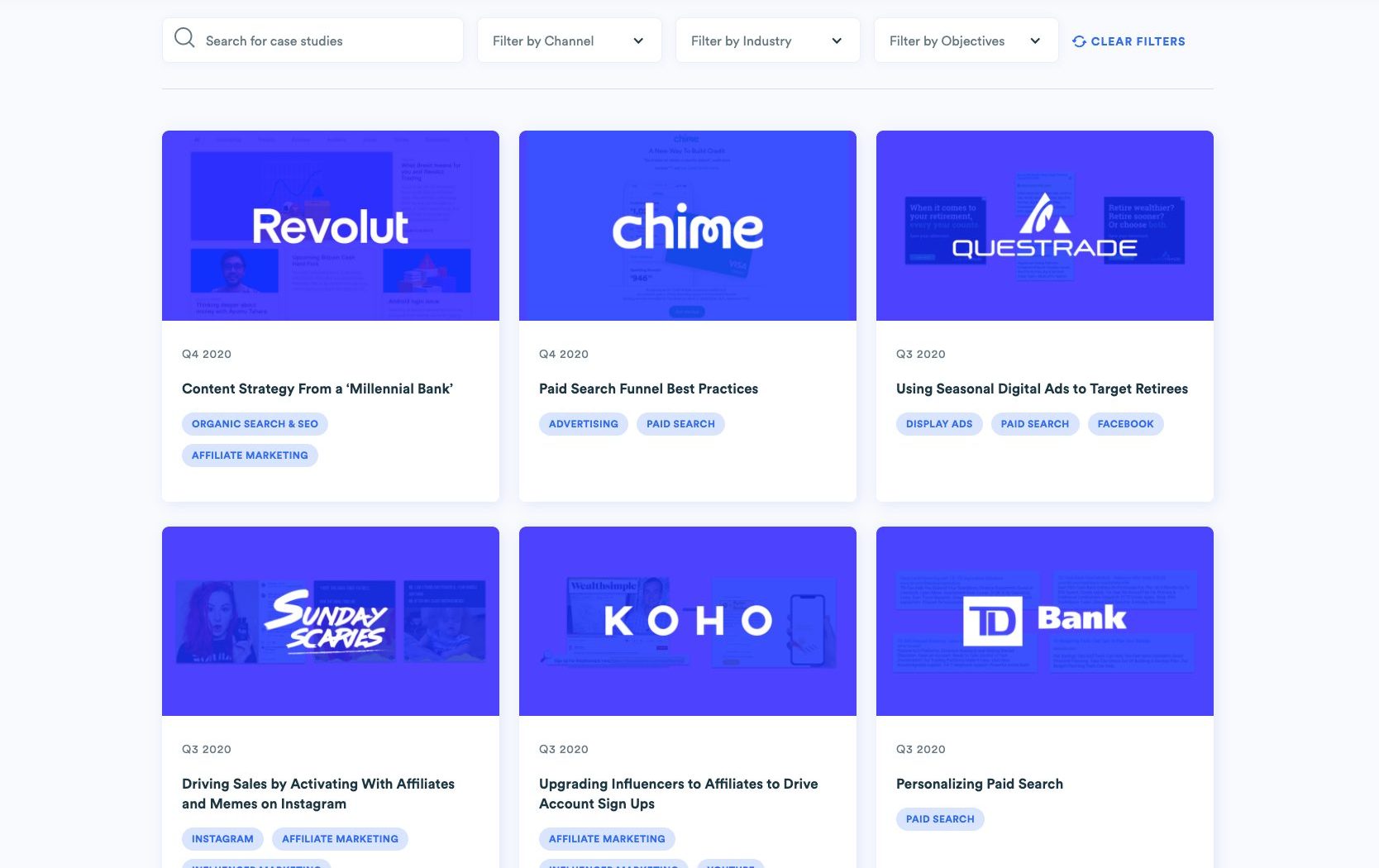Open the Filter by Objectives dropdown

tap(966, 41)
